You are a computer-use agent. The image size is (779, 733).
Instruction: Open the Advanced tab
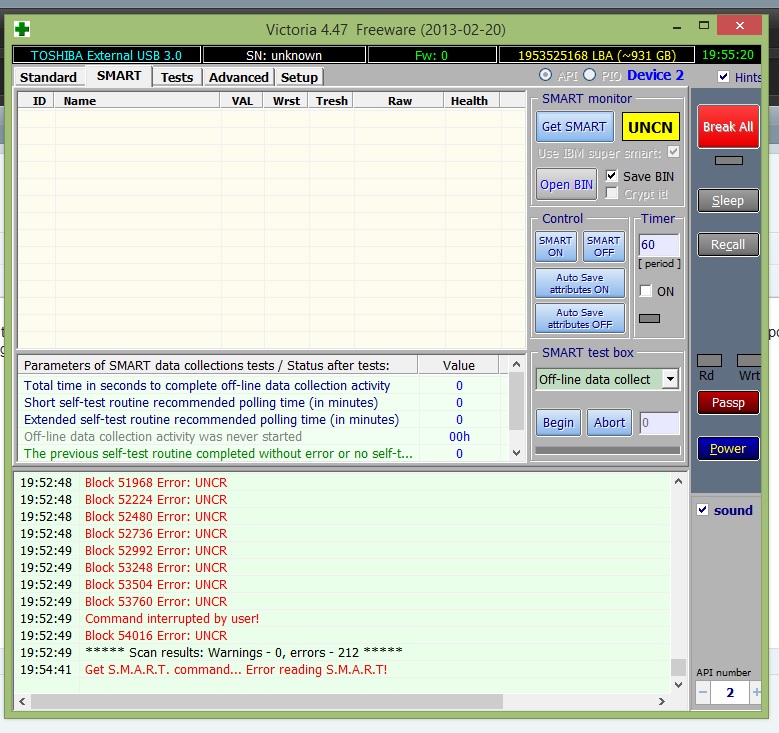pos(238,77)
